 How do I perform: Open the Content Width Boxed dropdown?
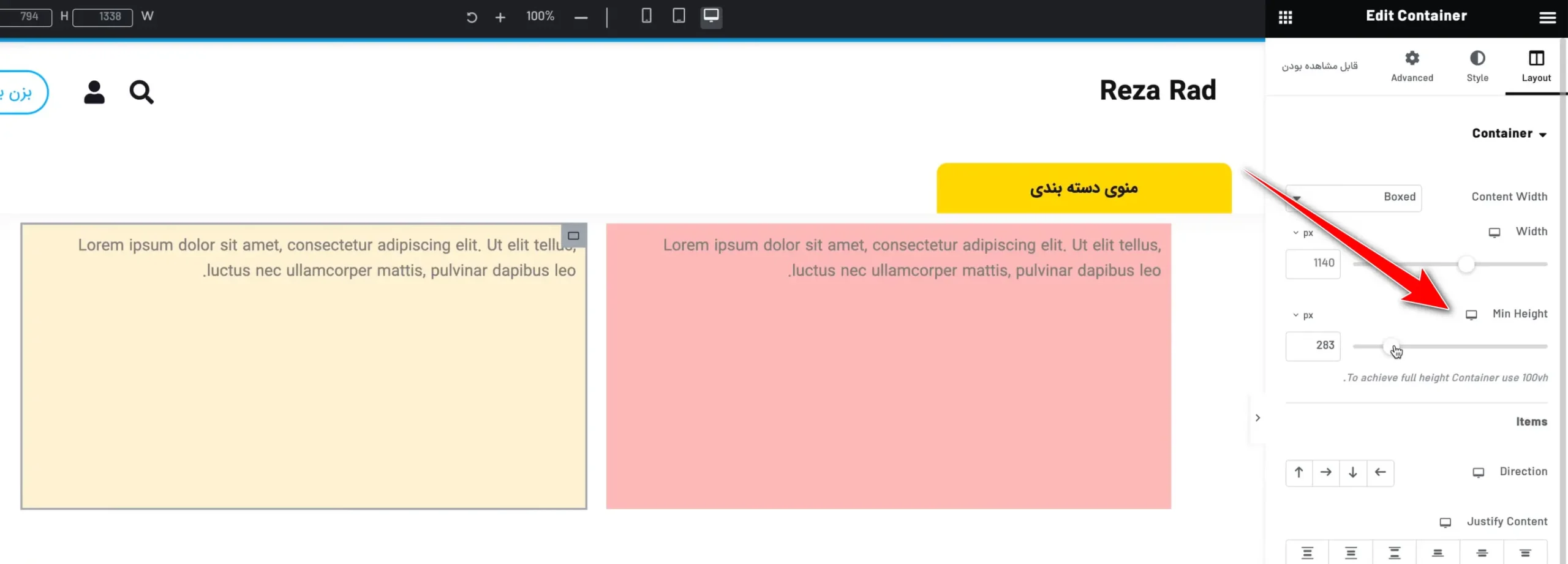(1354, 197)
